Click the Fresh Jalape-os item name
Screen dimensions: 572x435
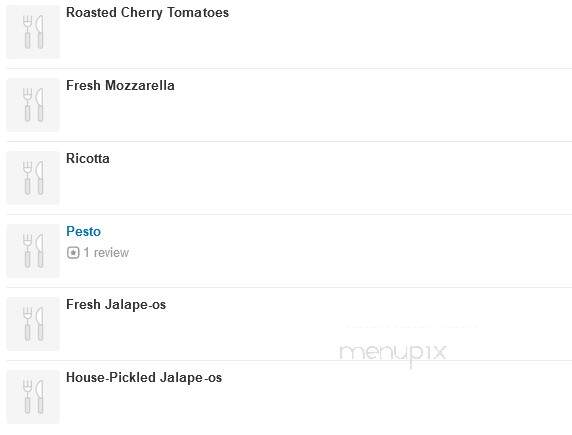coord(116,304)
